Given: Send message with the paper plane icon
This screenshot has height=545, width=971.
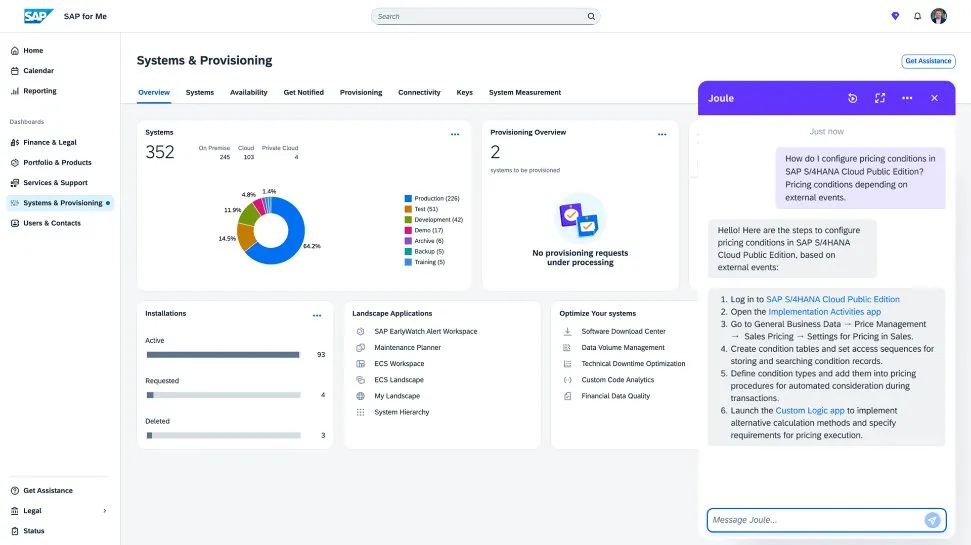Looking at the screenshot, I should (x=932, y=520).
